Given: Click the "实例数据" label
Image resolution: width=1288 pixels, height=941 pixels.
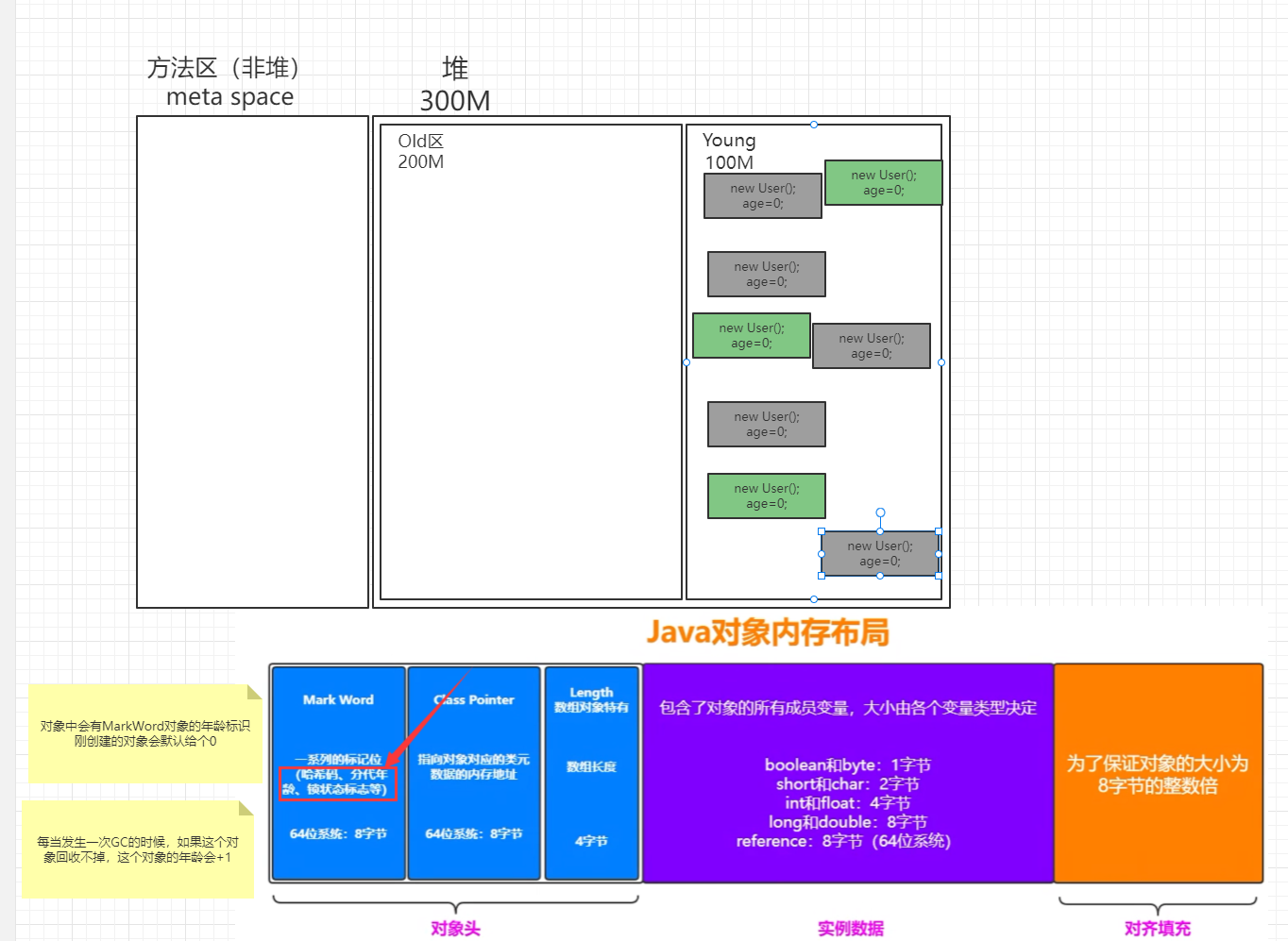Looking at the screenshot, I should coord(851,929).
